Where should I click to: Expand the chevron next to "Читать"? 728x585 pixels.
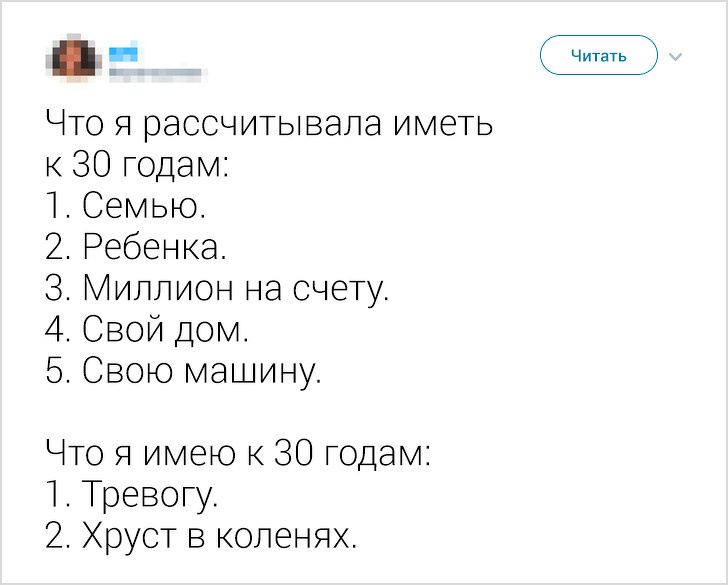tap(675, 56)
